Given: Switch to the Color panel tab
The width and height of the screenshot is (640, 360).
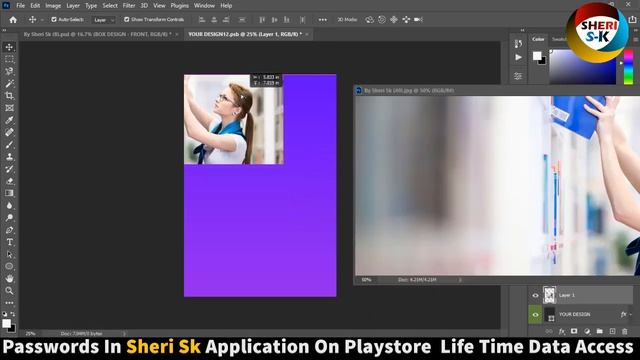Looking at the screenshot, I should [x=538, y=39].
